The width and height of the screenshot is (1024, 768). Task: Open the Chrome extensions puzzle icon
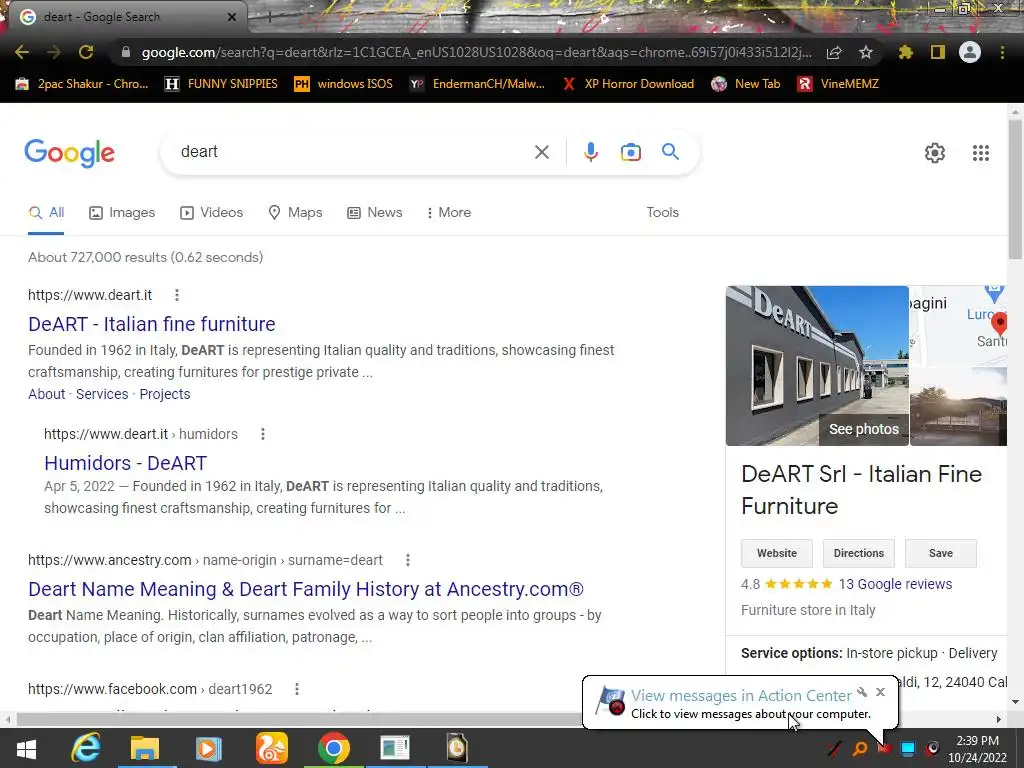[x=905, y=52]
